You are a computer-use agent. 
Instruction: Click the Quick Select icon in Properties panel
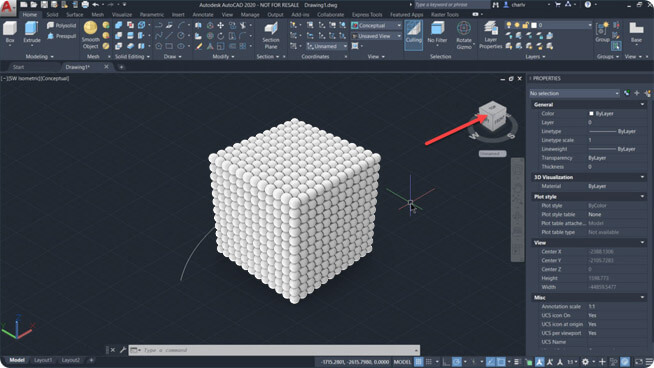pos(647,93)
